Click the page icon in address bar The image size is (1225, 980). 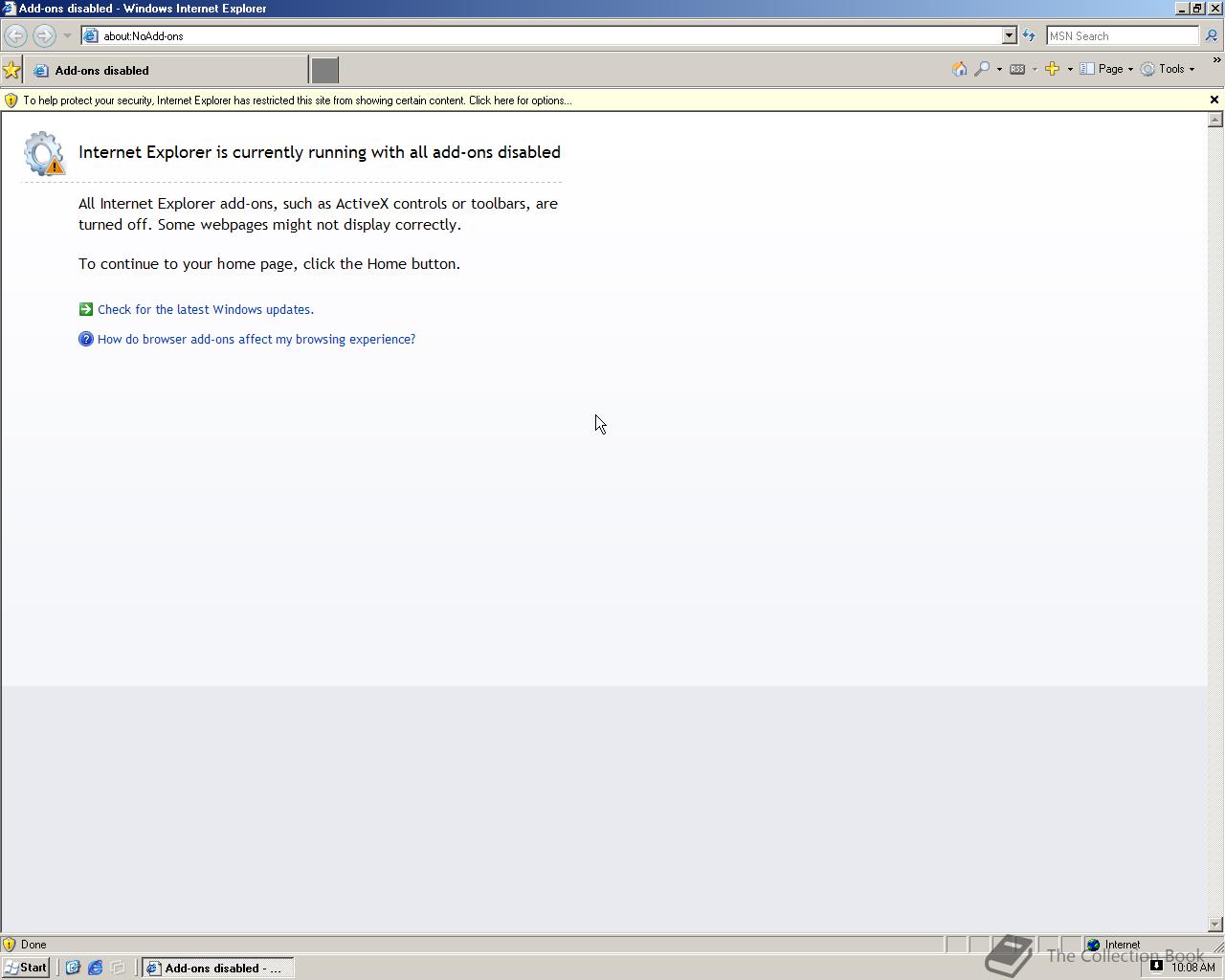coord(91,35)
